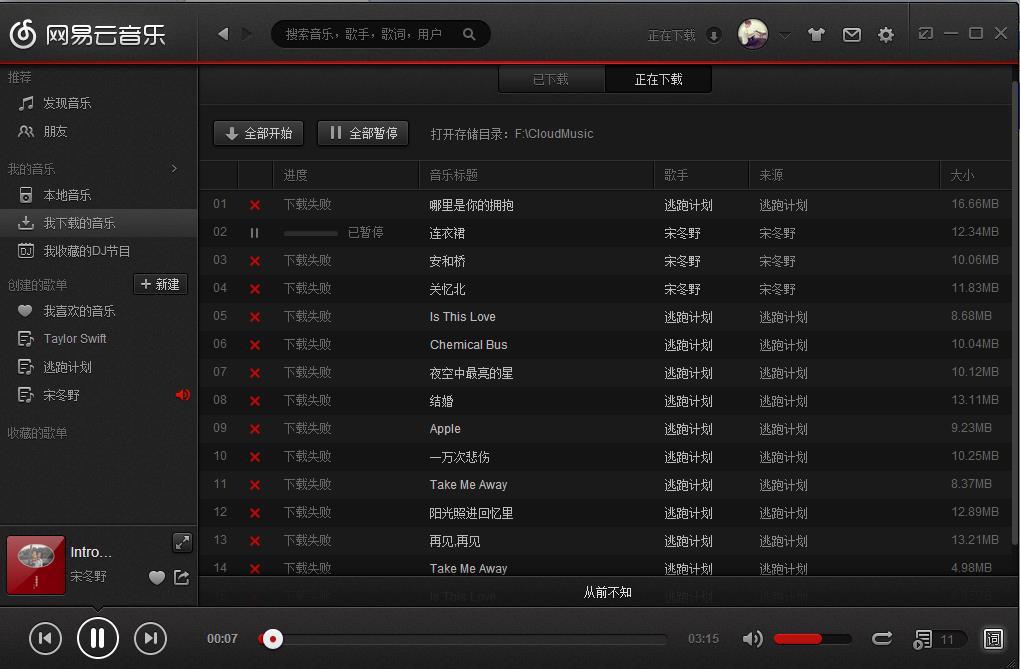The height and width of the screenshot is (669, 1020).
Task: Toggle the repeat playback mode
Action: (x=881, y=638)
